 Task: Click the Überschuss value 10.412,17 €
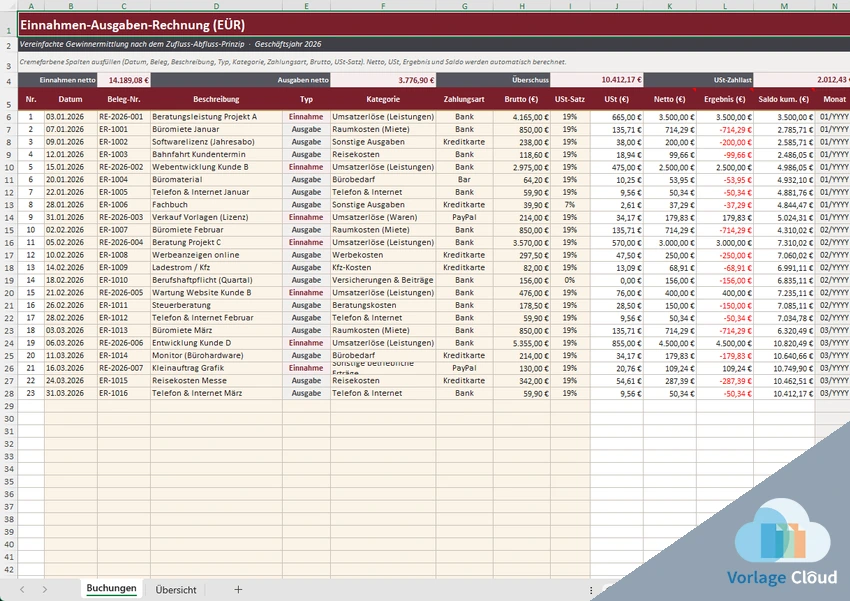[596, 80]
